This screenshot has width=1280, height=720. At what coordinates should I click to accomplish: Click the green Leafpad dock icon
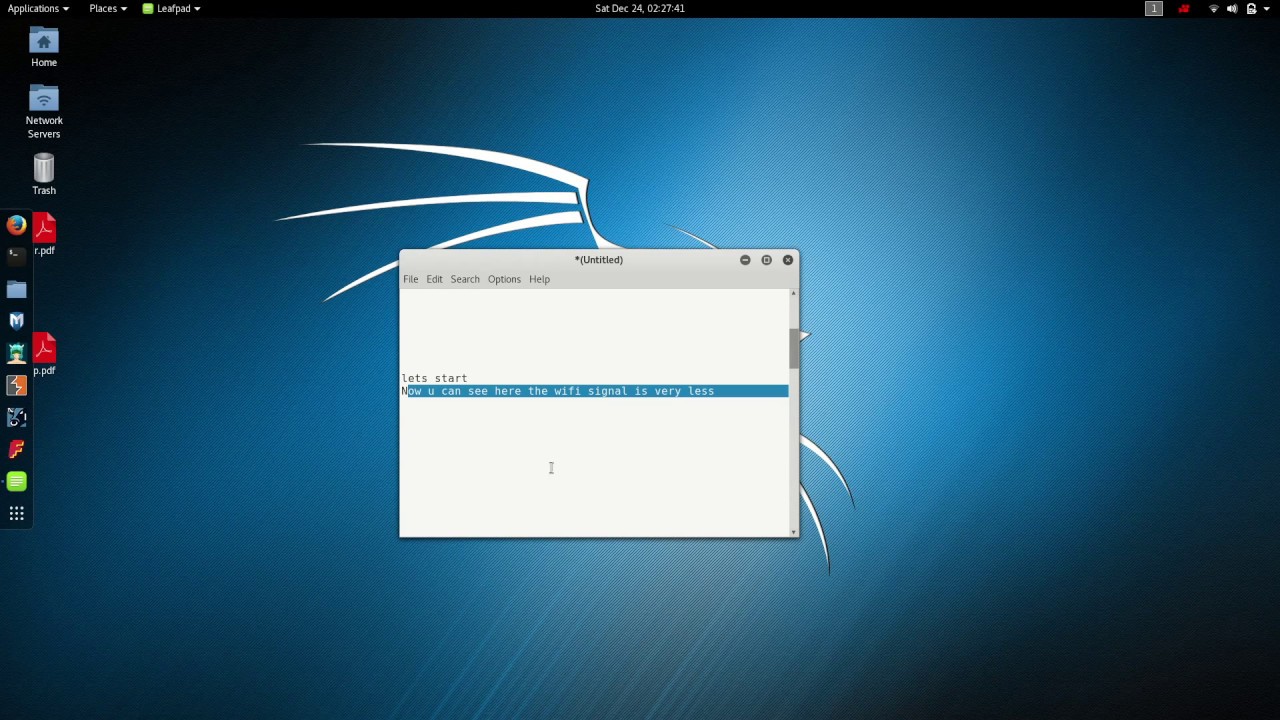click(16, 481)
